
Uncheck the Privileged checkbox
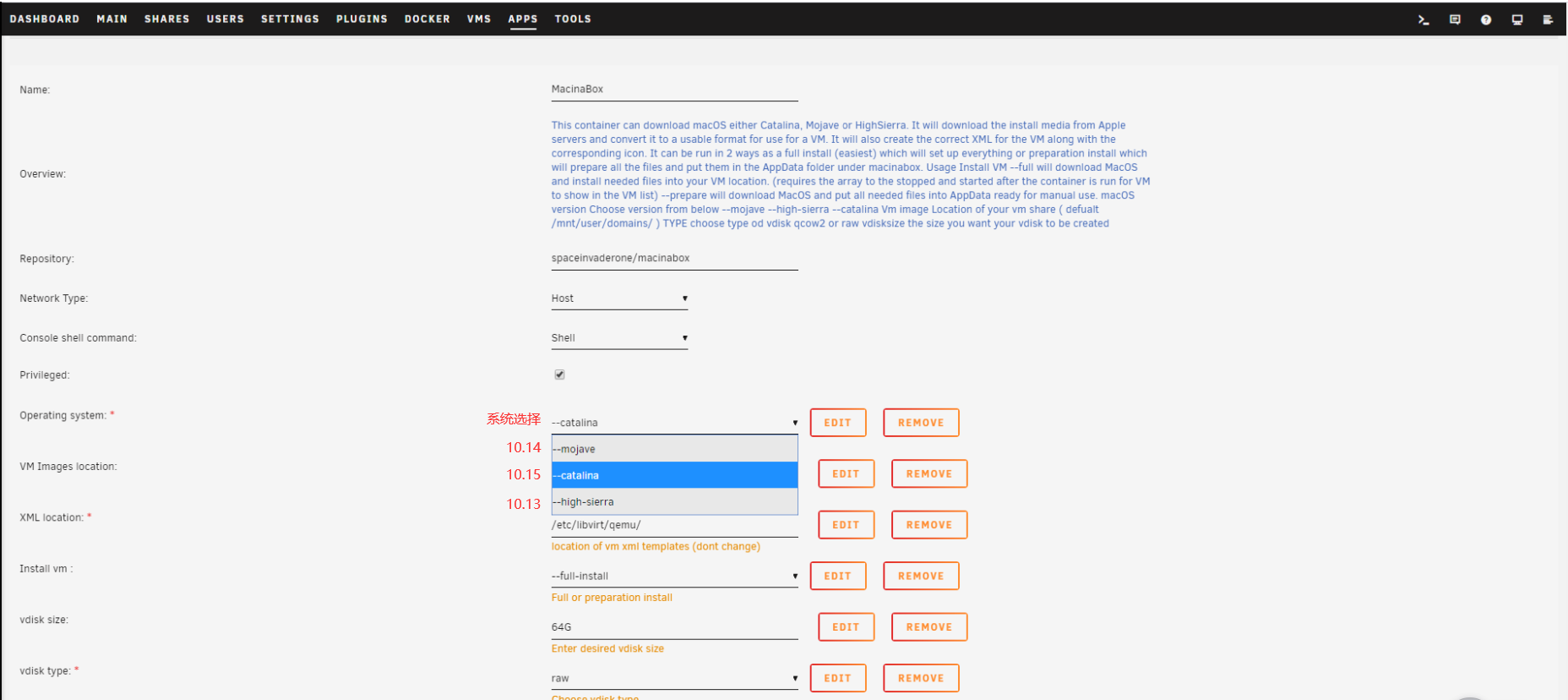coord(559,375)
